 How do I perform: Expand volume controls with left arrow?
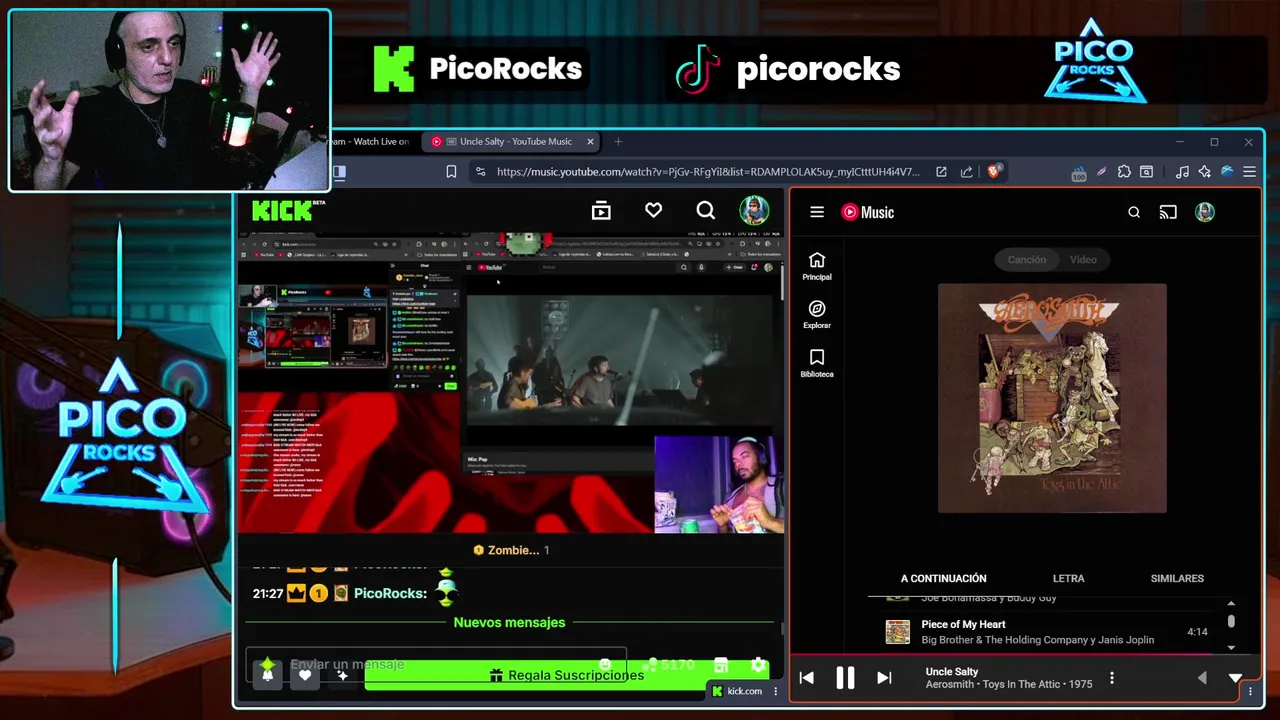1202,678
